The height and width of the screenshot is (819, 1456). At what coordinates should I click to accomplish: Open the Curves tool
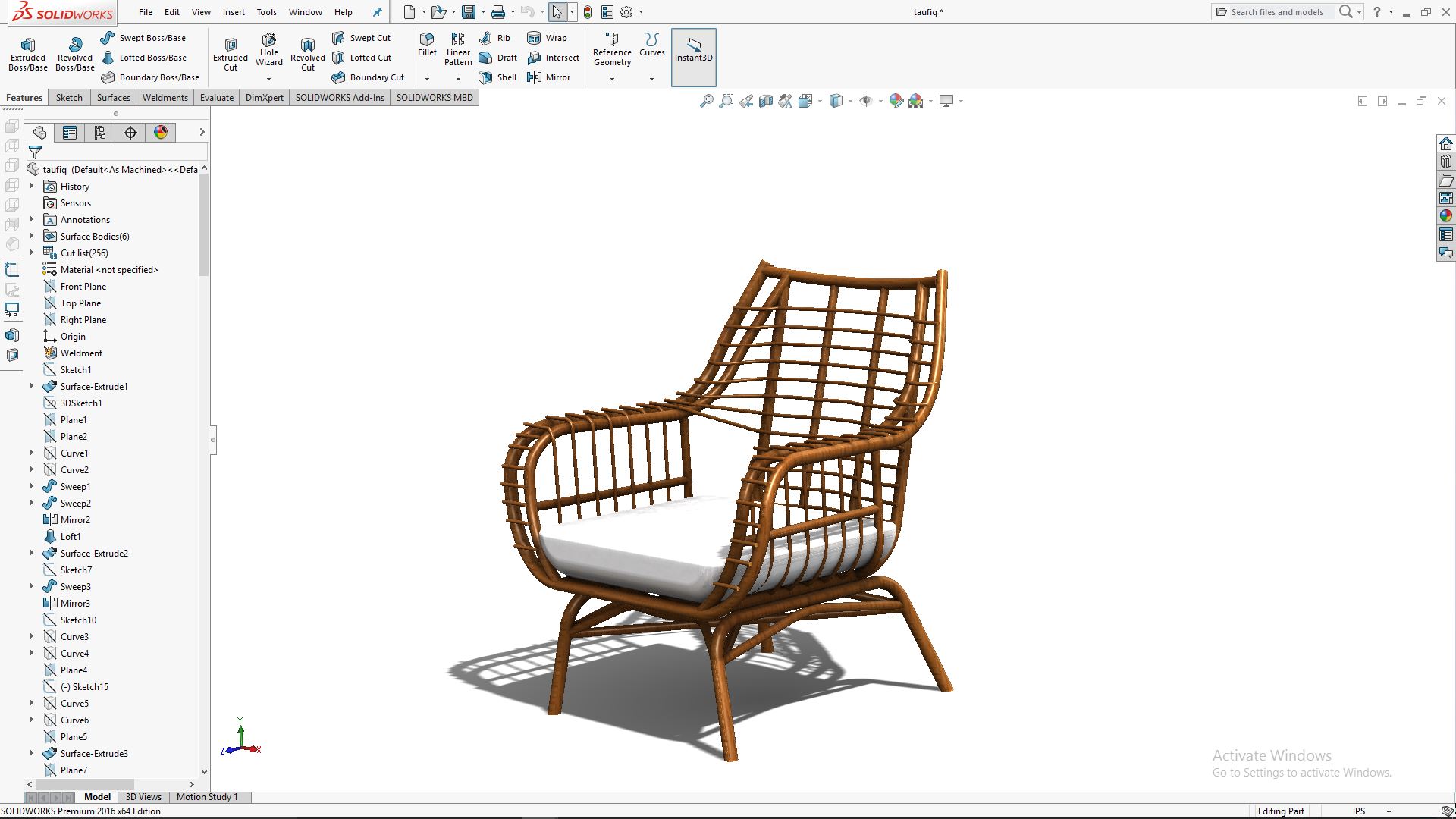(x=651, y=45)
